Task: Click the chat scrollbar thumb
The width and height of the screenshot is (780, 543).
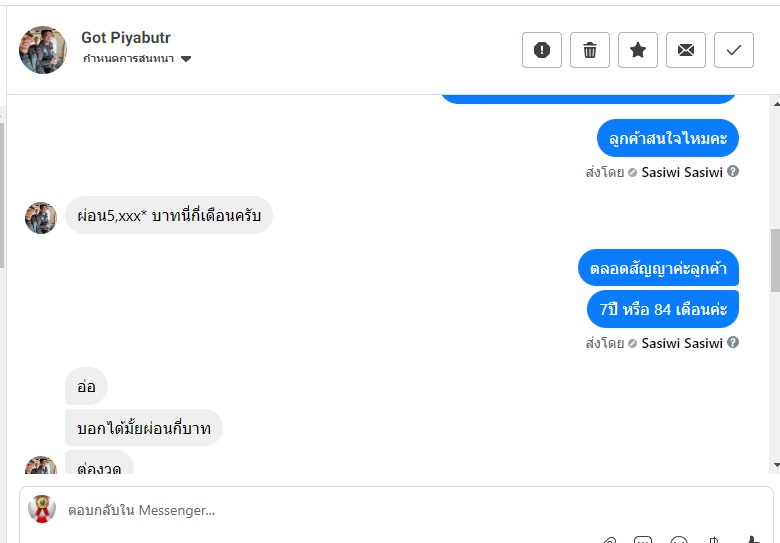Action: point(774,258)
